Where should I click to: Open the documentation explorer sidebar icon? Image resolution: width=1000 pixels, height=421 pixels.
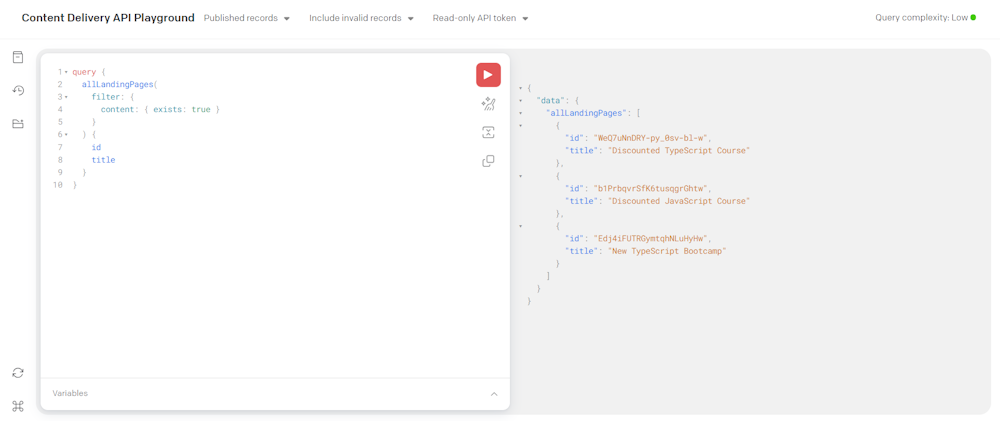tap(18, 57)
